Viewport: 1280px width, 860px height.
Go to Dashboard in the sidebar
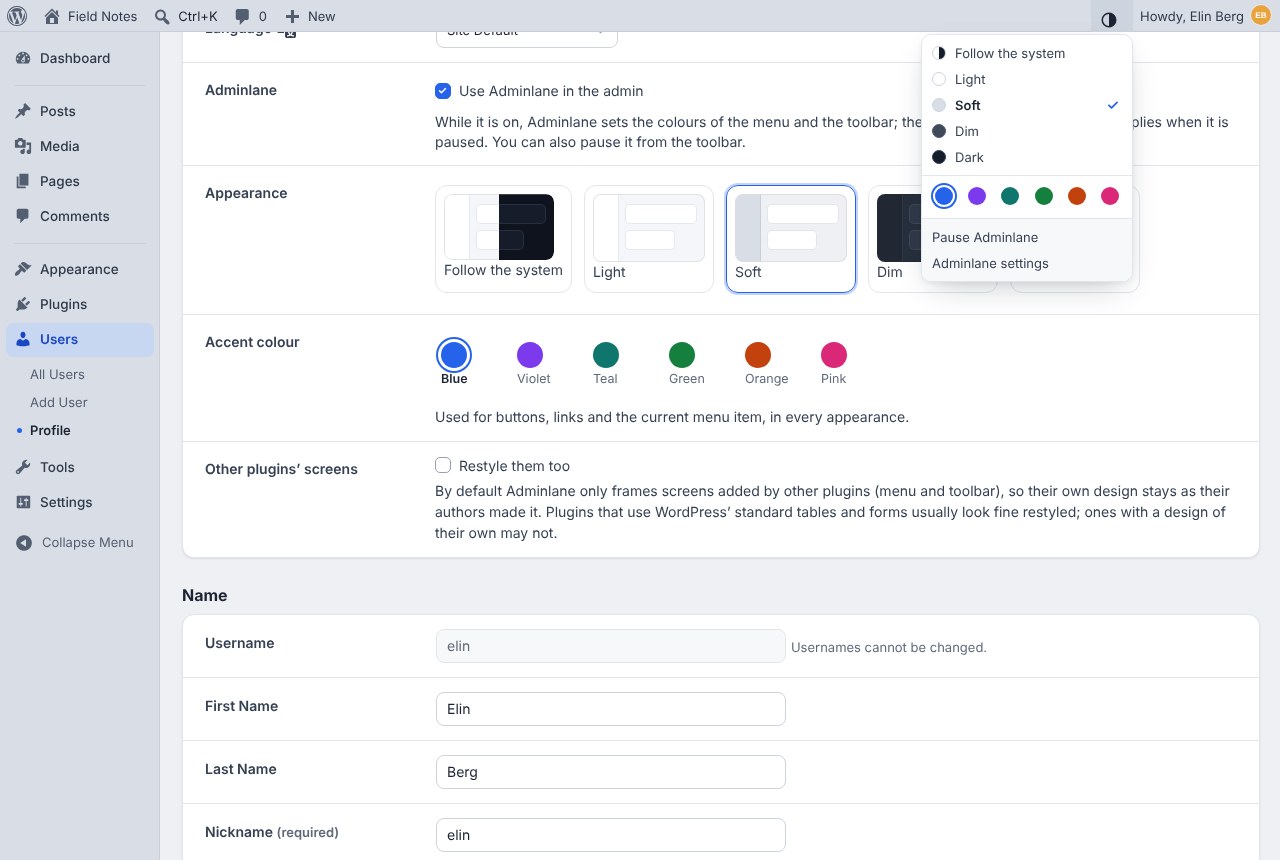pos(80,58)
